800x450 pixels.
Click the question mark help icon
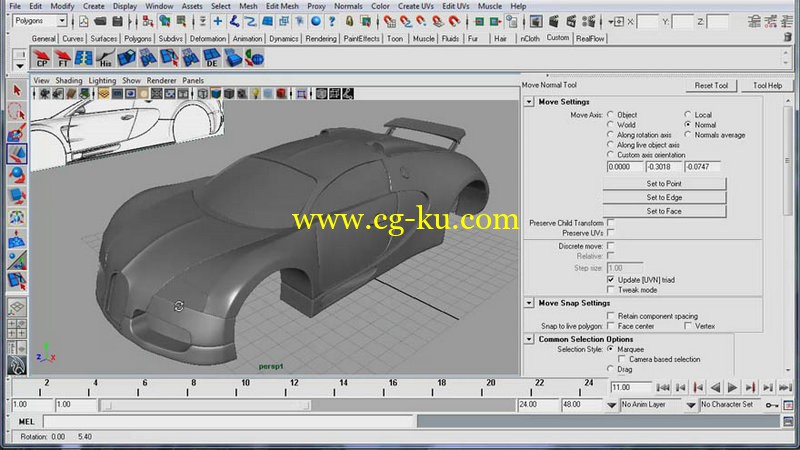[332, 21]
